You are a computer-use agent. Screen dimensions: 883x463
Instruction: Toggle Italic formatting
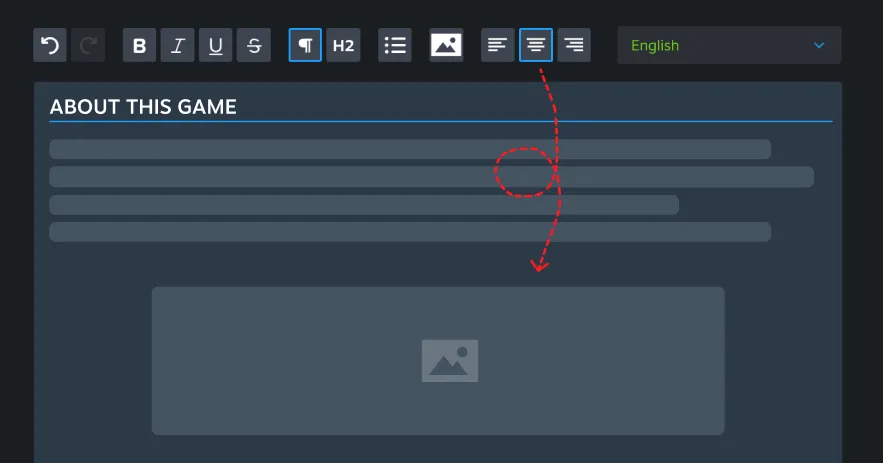(177, 45)
